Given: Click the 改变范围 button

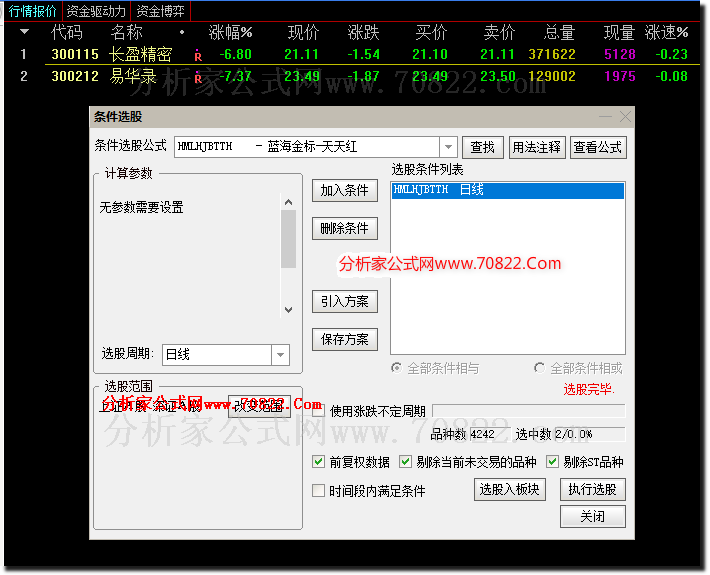Looking at the screenshot, I should 259,406.
